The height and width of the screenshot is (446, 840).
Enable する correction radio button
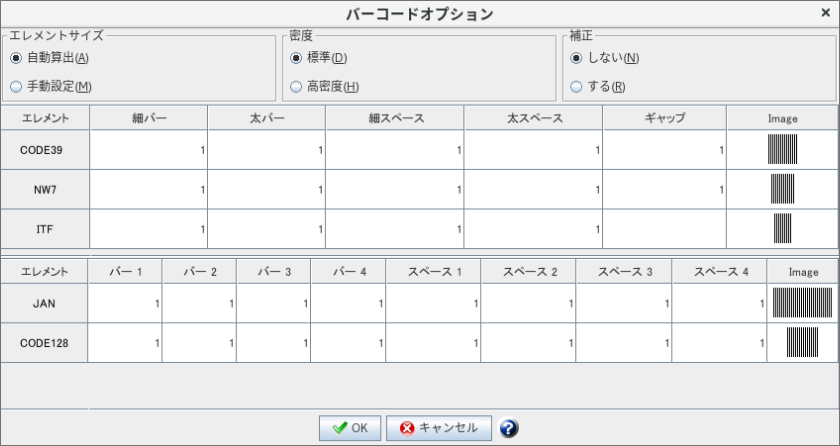tap(576, 87)
